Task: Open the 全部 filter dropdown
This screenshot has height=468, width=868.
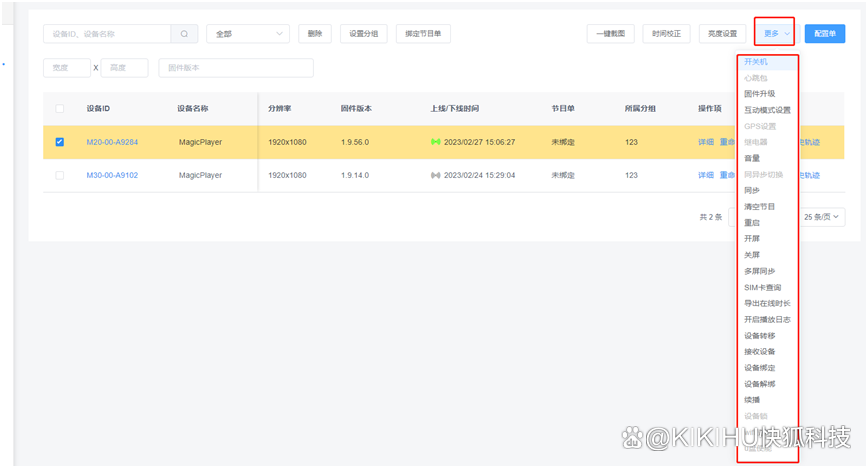Action: [247, 33]
